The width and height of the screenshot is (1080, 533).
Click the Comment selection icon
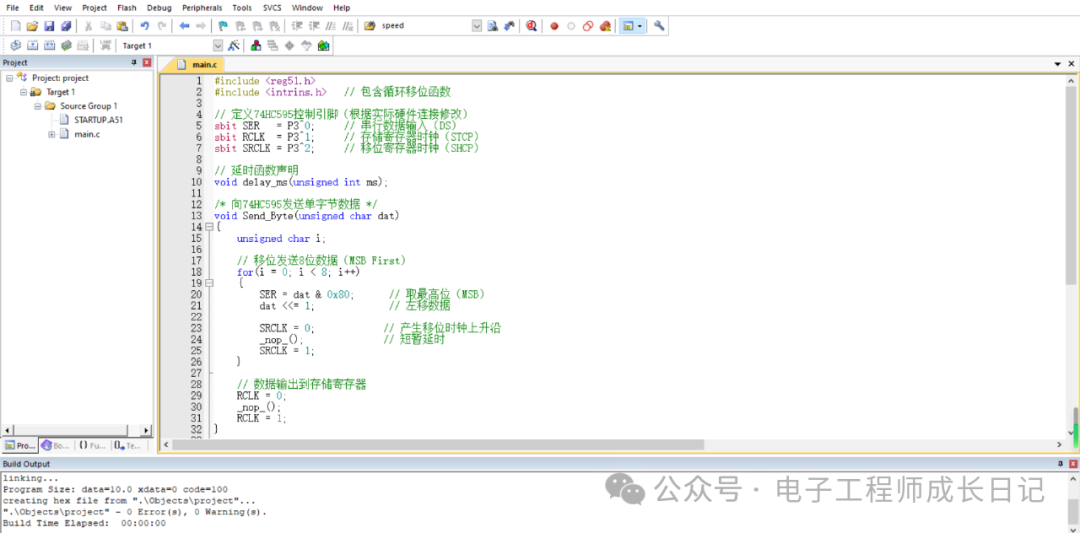tap(331, 26)
